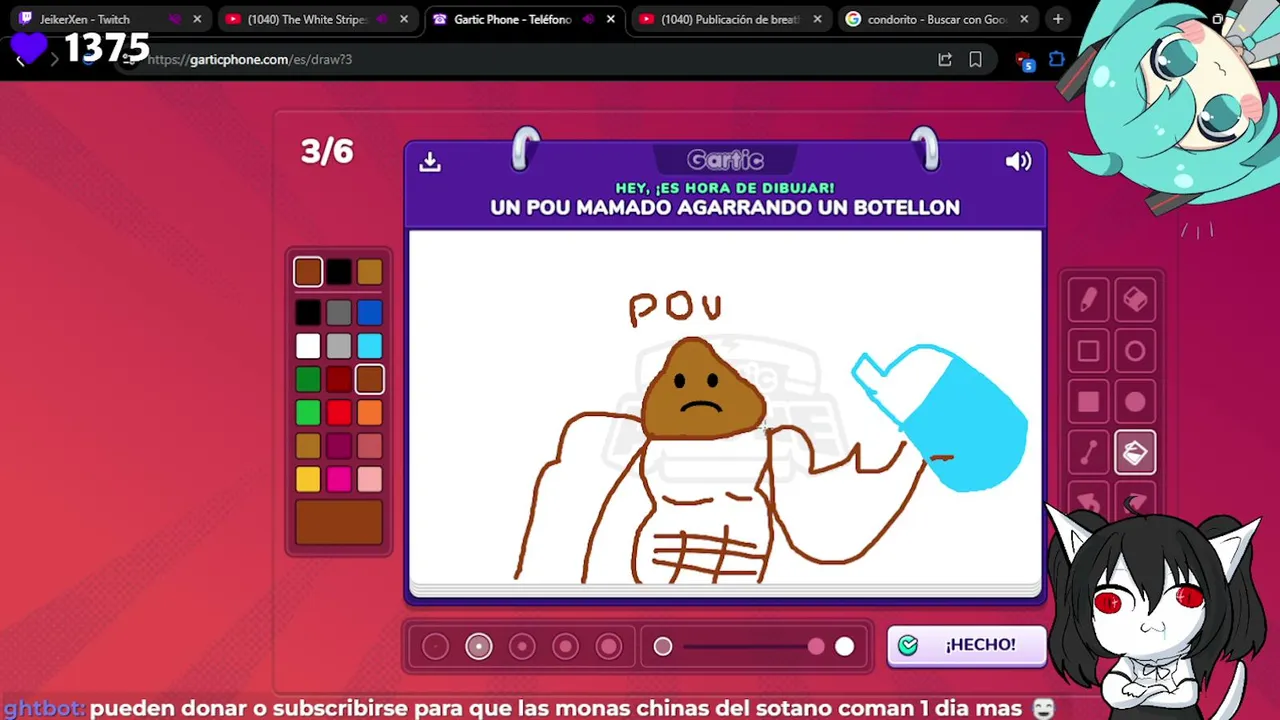Click the low-opacity dot left of the slider
The width and height of the screenshot is (1280, 720).
[663, 647]
